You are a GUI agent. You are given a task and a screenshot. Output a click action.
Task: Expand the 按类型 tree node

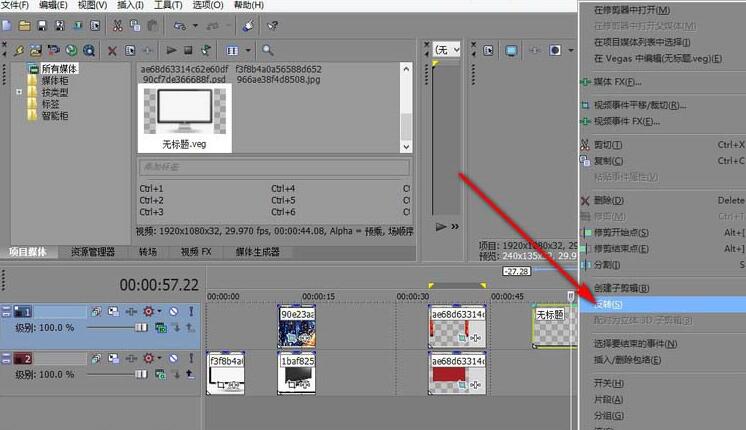[19, 92]
